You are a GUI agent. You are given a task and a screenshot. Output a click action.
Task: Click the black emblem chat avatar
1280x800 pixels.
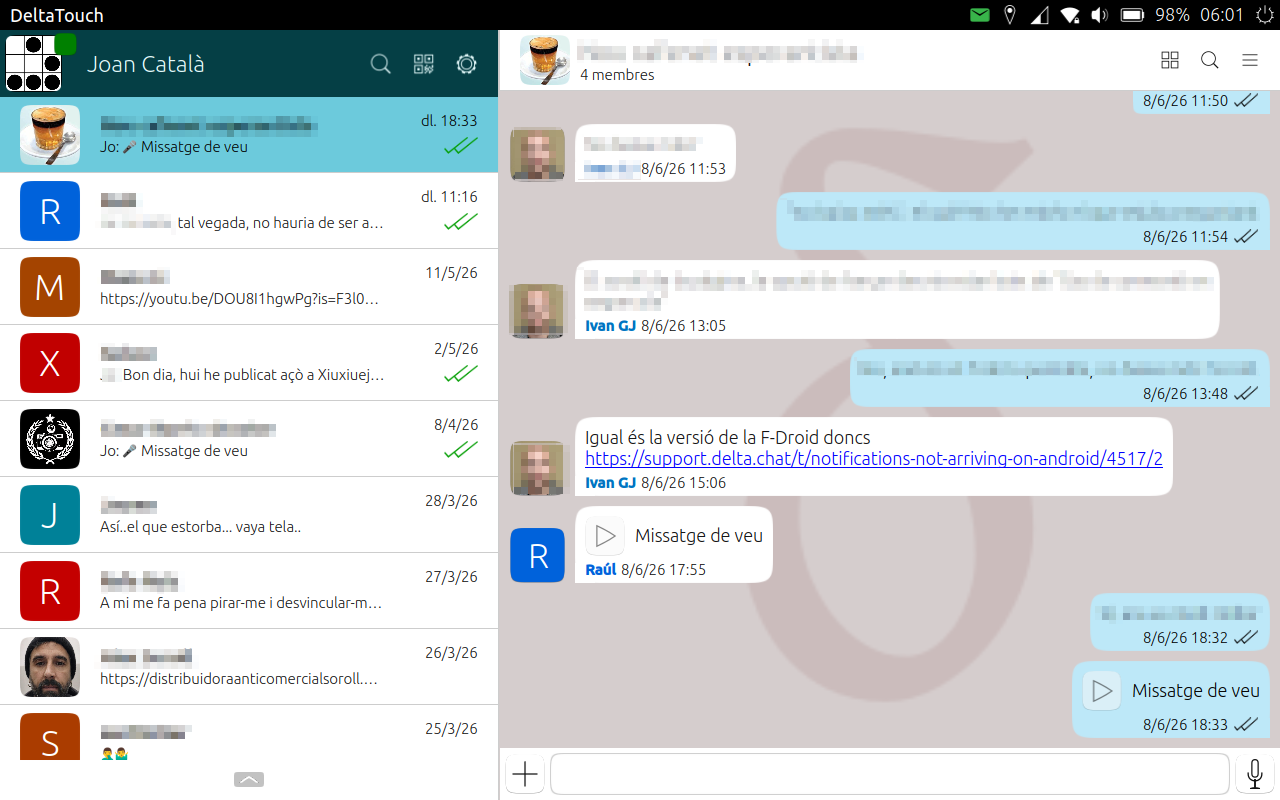click(50, 439)
